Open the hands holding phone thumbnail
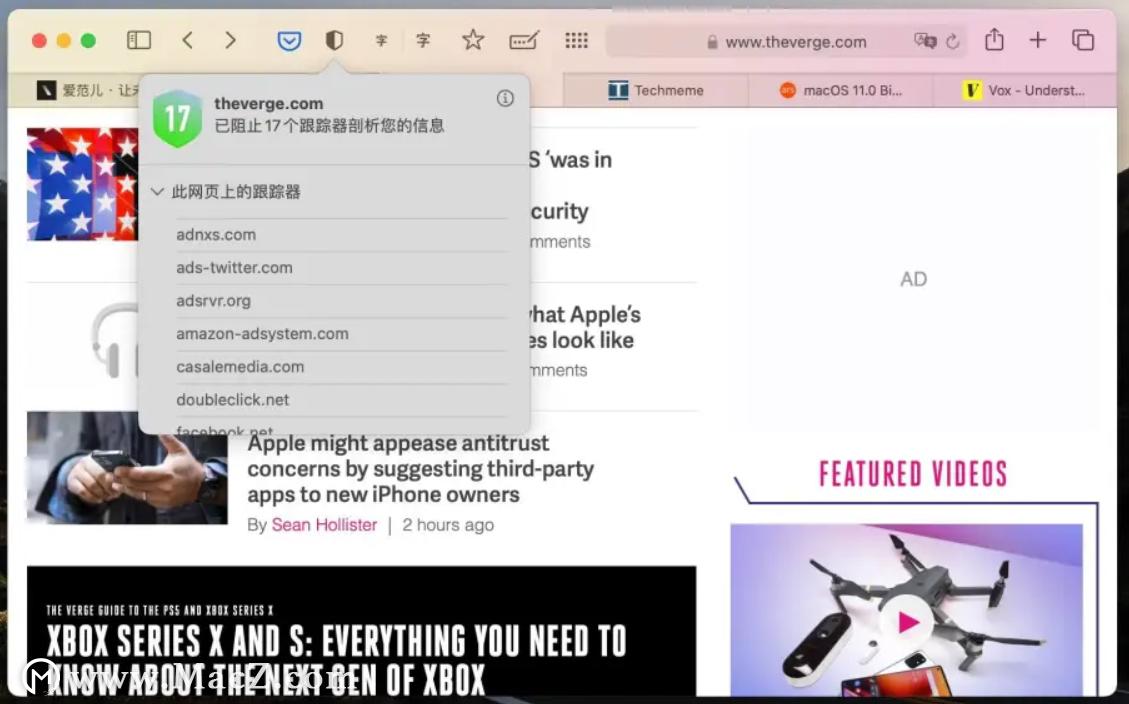Screen dimensions: 1129x704 point(127,467)
